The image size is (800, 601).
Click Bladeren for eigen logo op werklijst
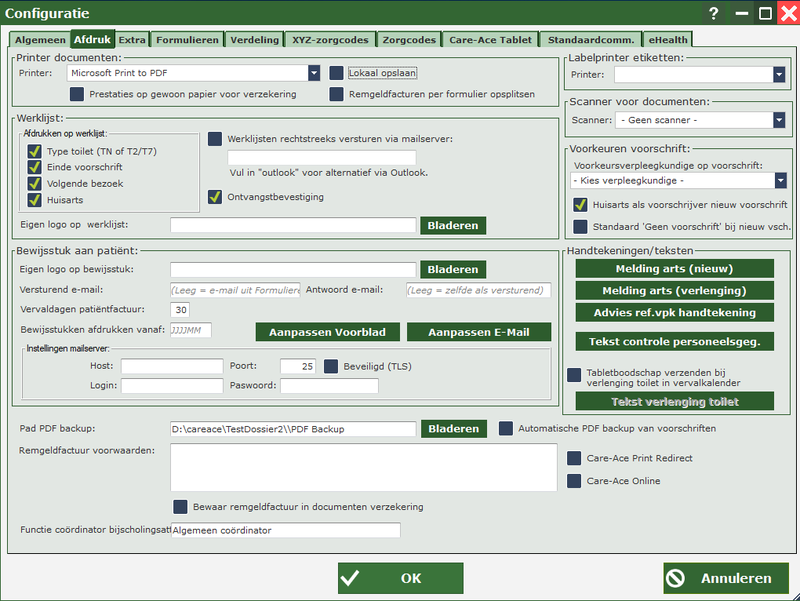point(453,226)
